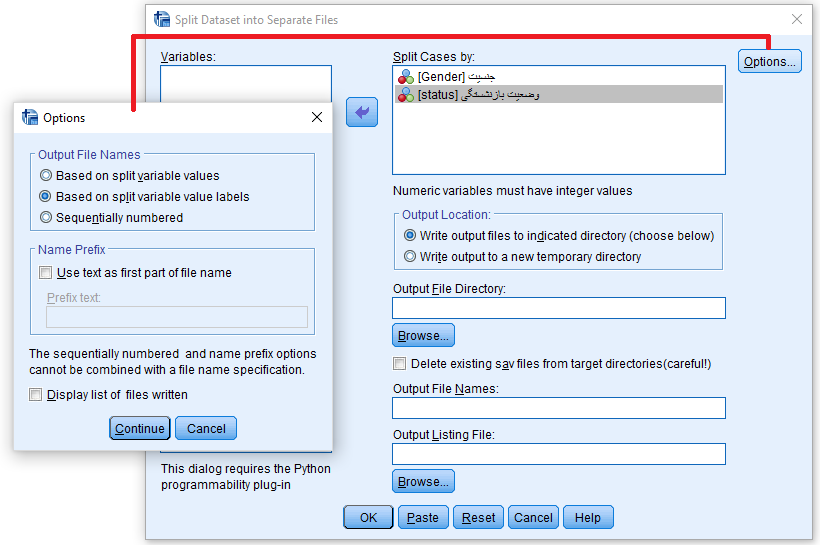Select write output to indicated directory
Screen dimensions: 820x545
[x=410, y=236]
